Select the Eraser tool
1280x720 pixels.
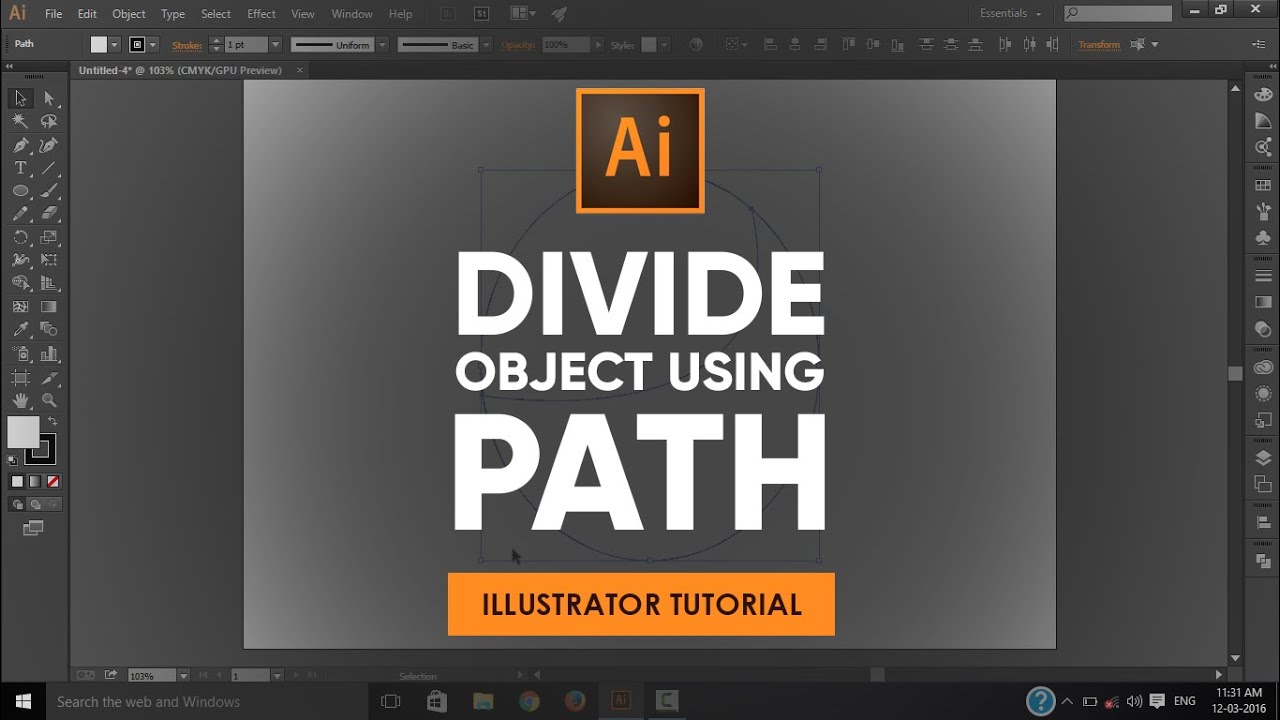point(49,214)
